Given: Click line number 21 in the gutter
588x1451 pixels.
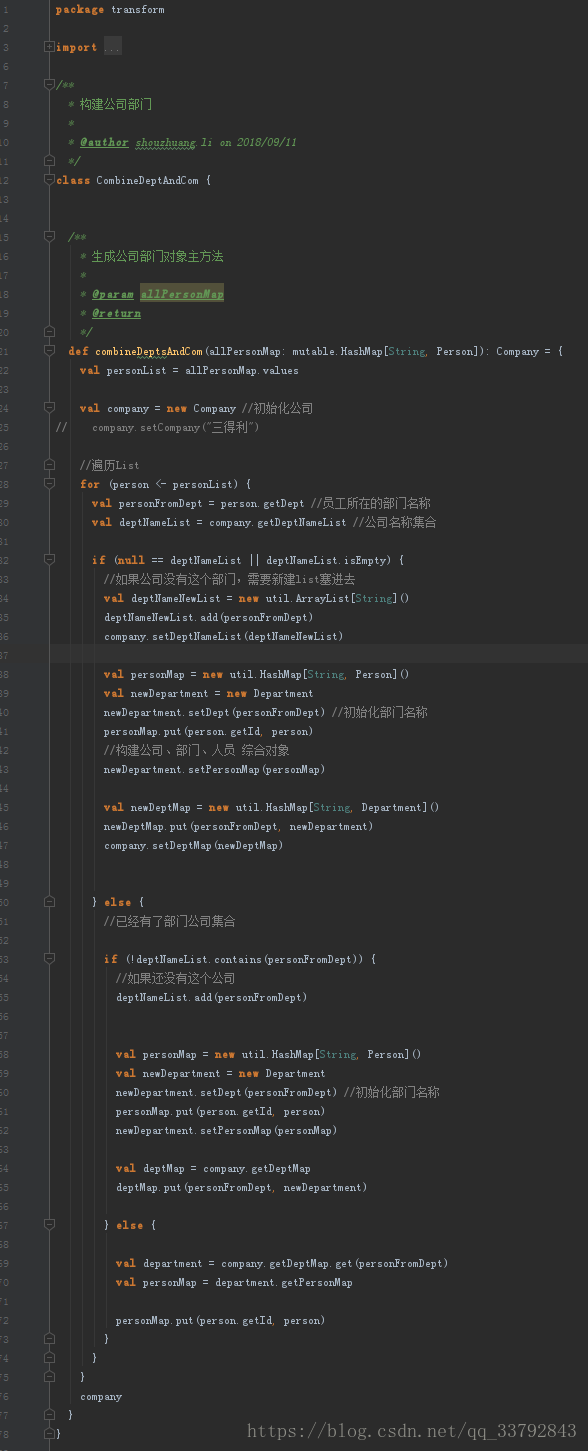Looking at the screenshot, I should pyautogui.click(x=3, y=351).
